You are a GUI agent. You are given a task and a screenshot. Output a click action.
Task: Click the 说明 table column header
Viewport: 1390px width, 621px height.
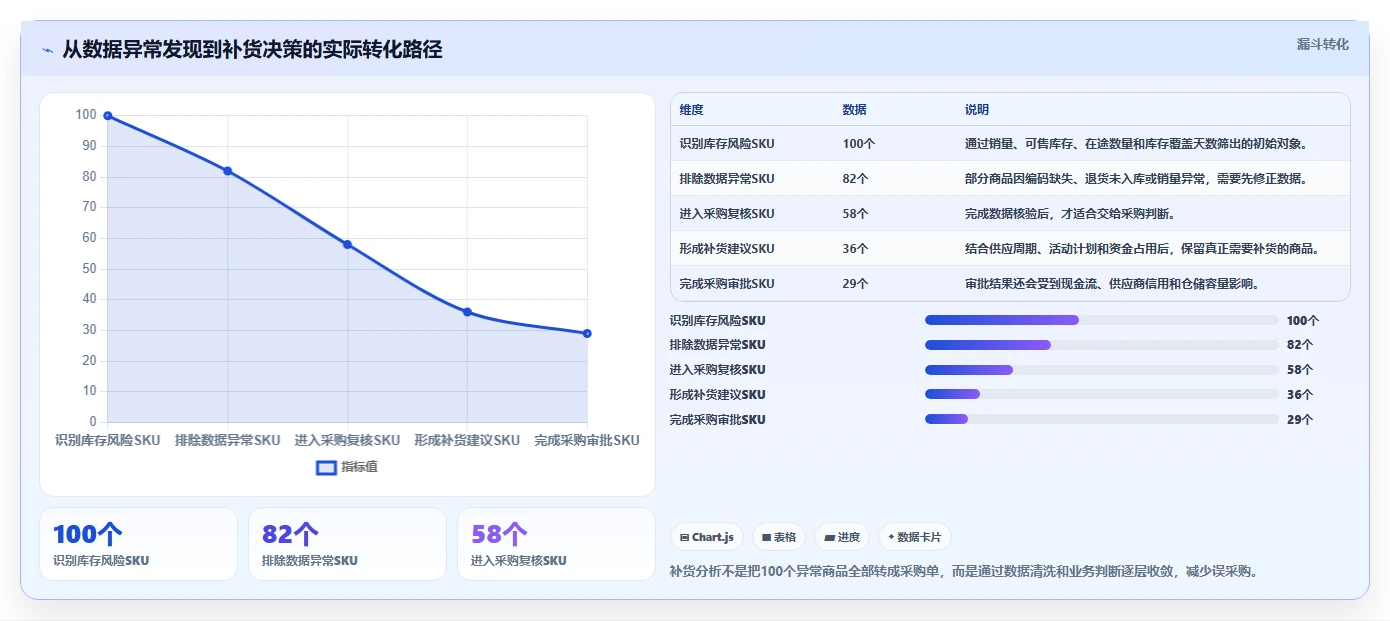coord(976,110)
